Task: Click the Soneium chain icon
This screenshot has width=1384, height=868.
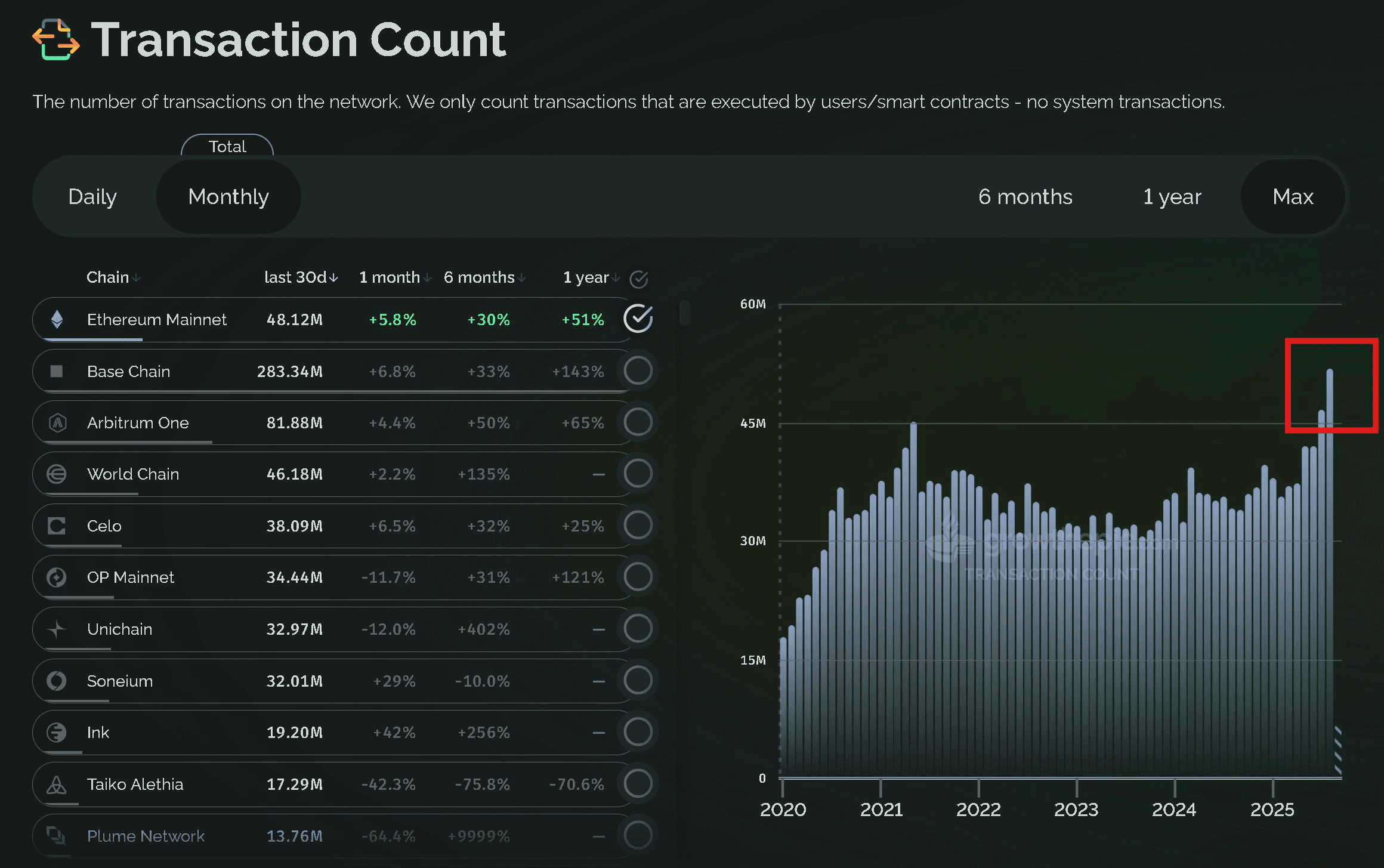Action: tap(57, 681)
